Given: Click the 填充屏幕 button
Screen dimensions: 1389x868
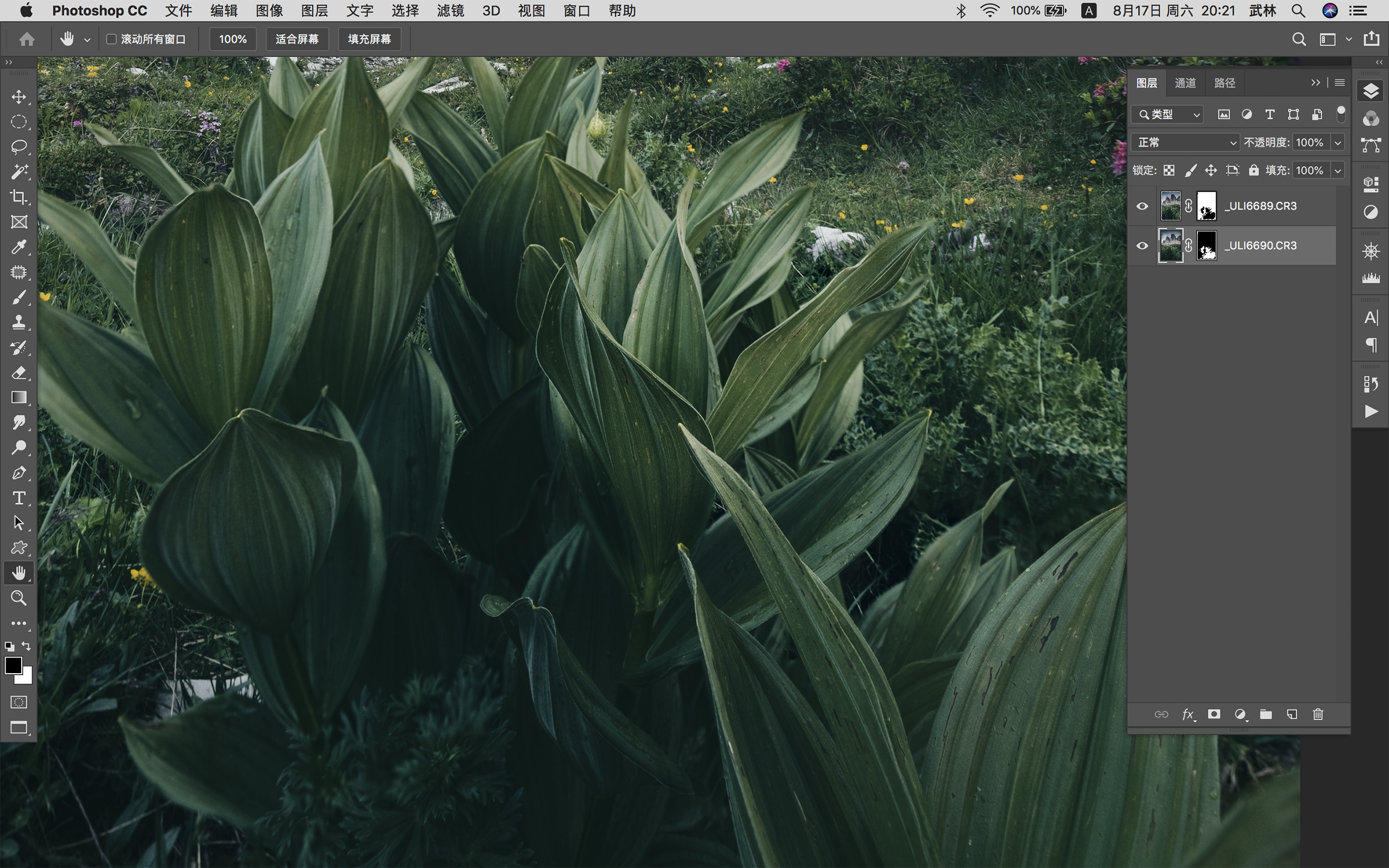Looking at the screenshot, I should tap(369, 39).
